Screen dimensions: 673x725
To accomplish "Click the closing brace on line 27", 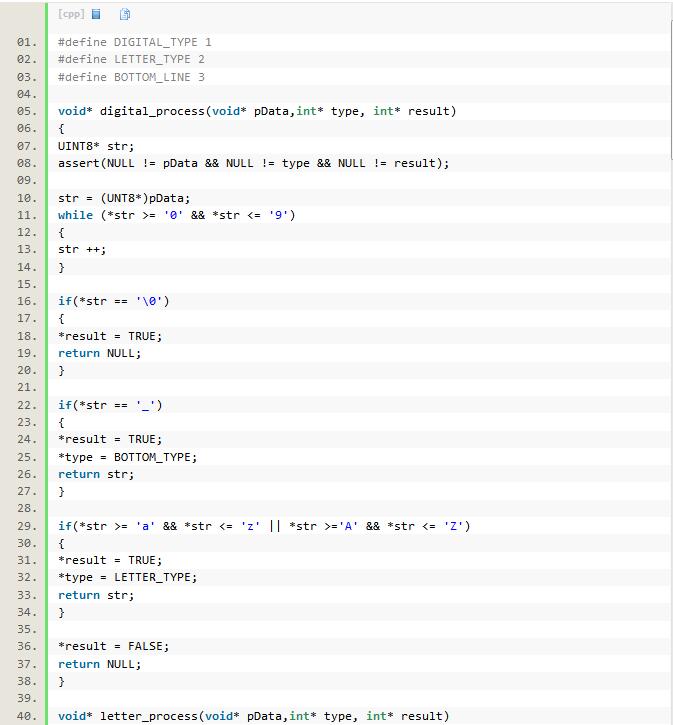I will [61, 492].
